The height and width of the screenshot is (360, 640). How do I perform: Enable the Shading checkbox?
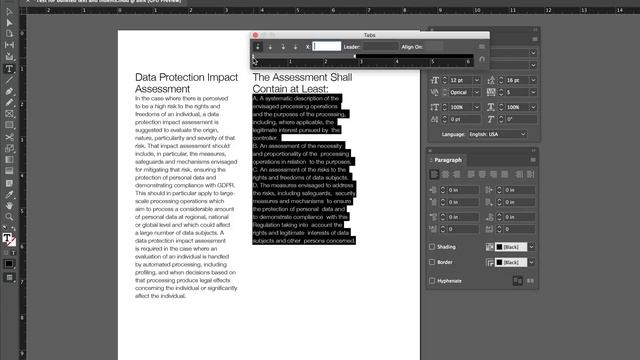(432, 247)
